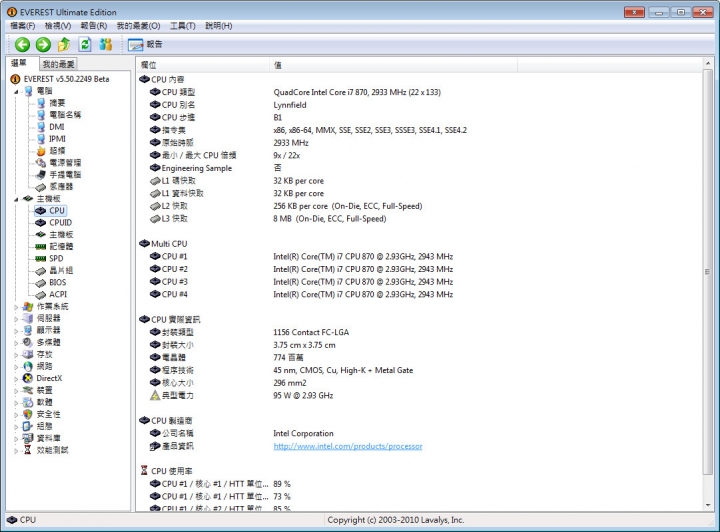Switch to the 選單 sidebar tab

[x=20, y=63]
